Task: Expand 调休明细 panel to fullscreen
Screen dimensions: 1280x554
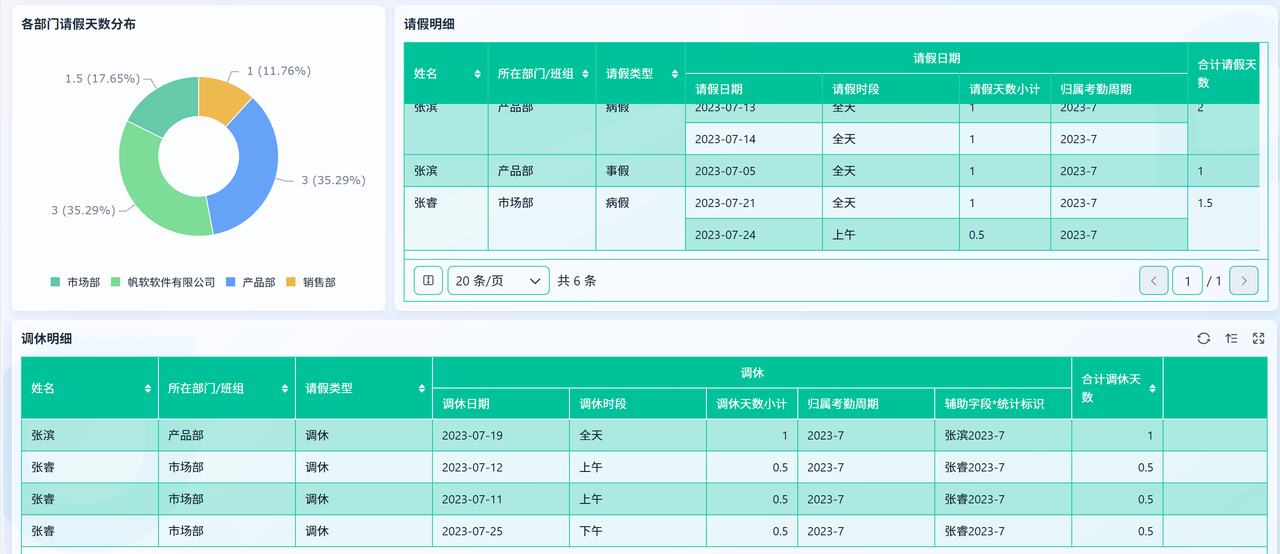Action: point(1259,339)
